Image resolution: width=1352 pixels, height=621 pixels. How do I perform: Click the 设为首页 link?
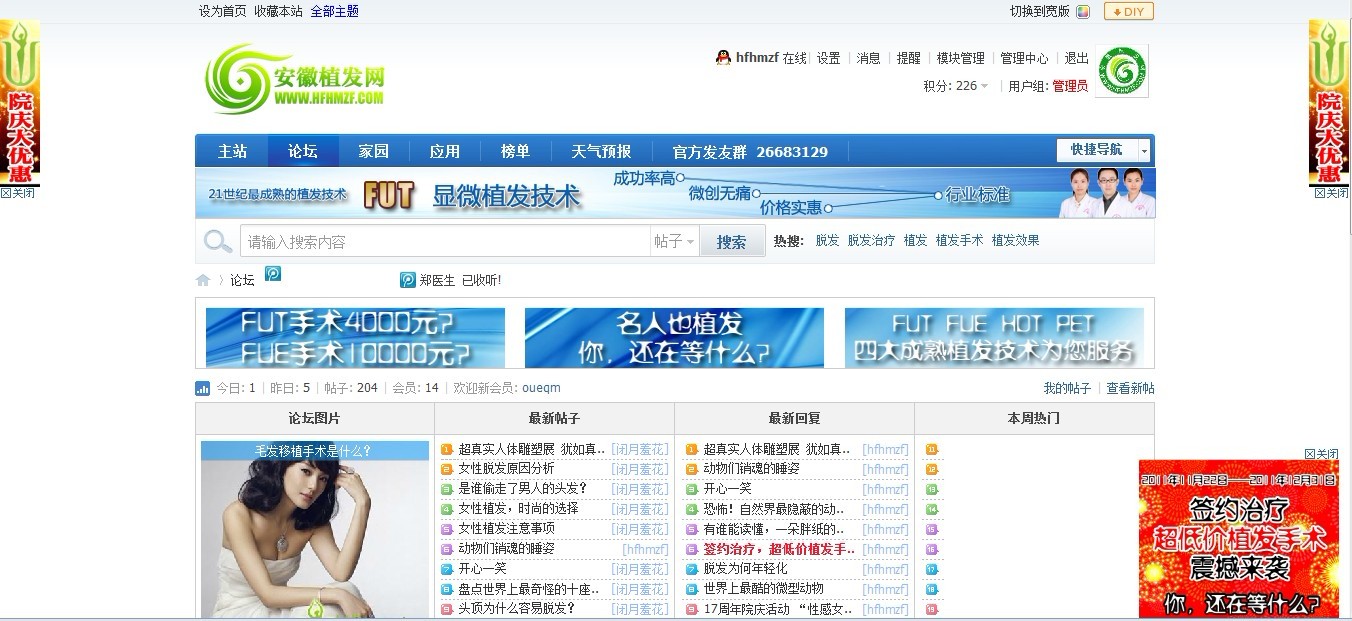(223, 12)
